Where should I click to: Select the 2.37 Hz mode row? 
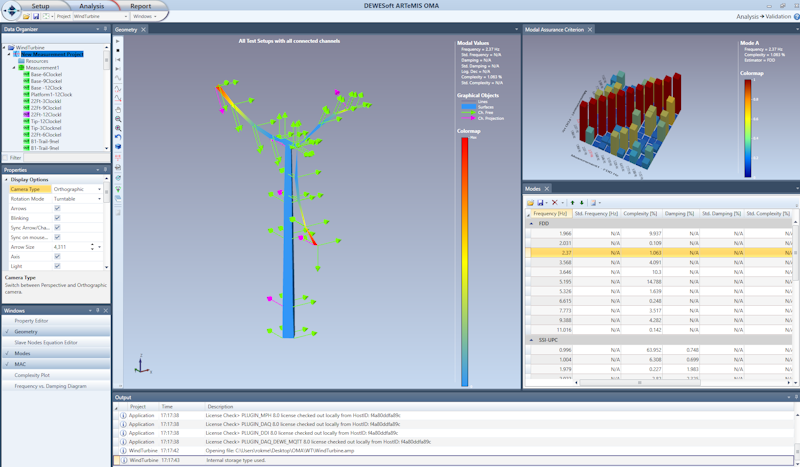click(659, 253)
